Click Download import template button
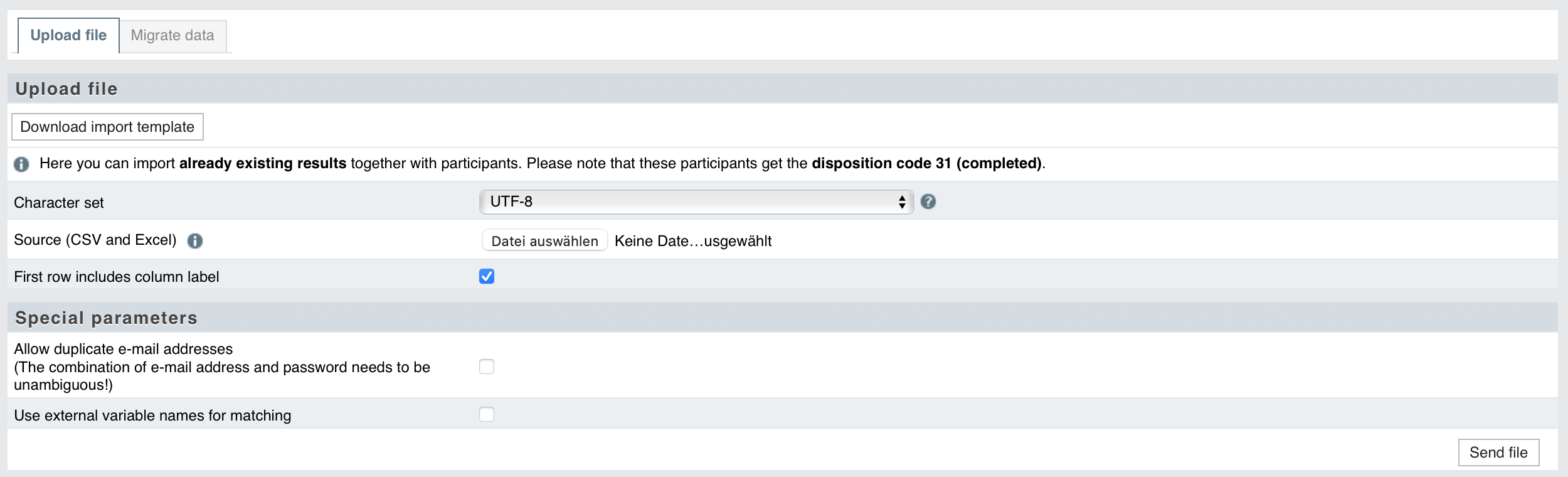This screenshot has height=477, width=1568. 107,127
